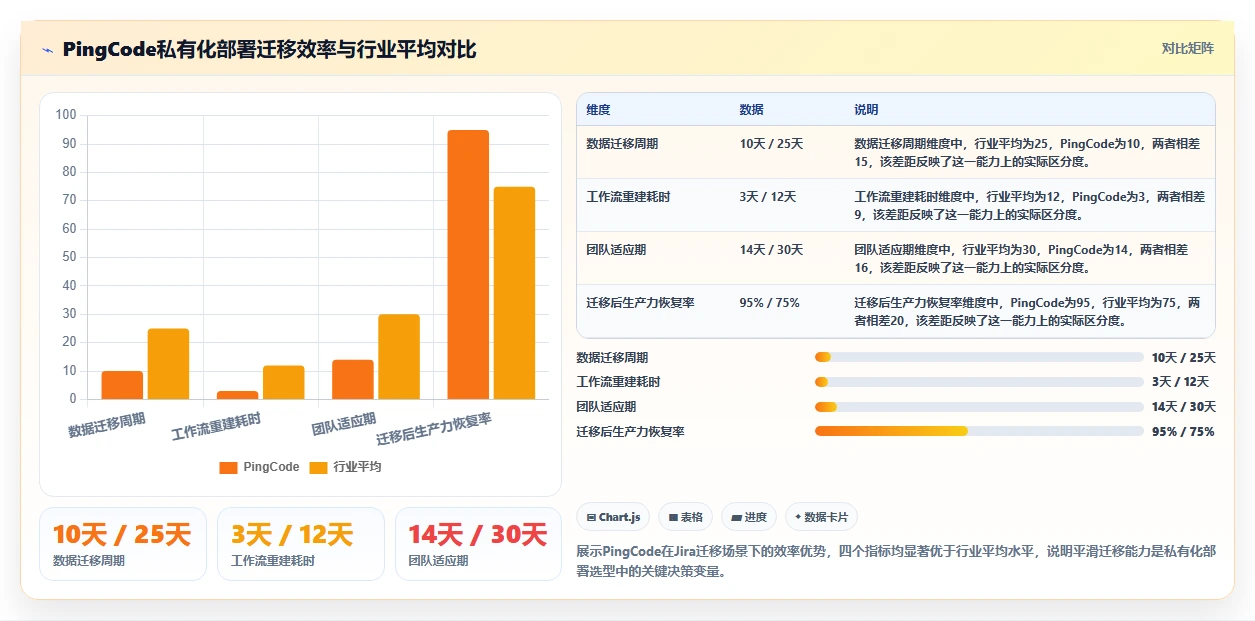The width and height of the screenshot is (1255, 621).
Task: Click the 工作流重建耗时 progress bar
Action: (979, 382)
